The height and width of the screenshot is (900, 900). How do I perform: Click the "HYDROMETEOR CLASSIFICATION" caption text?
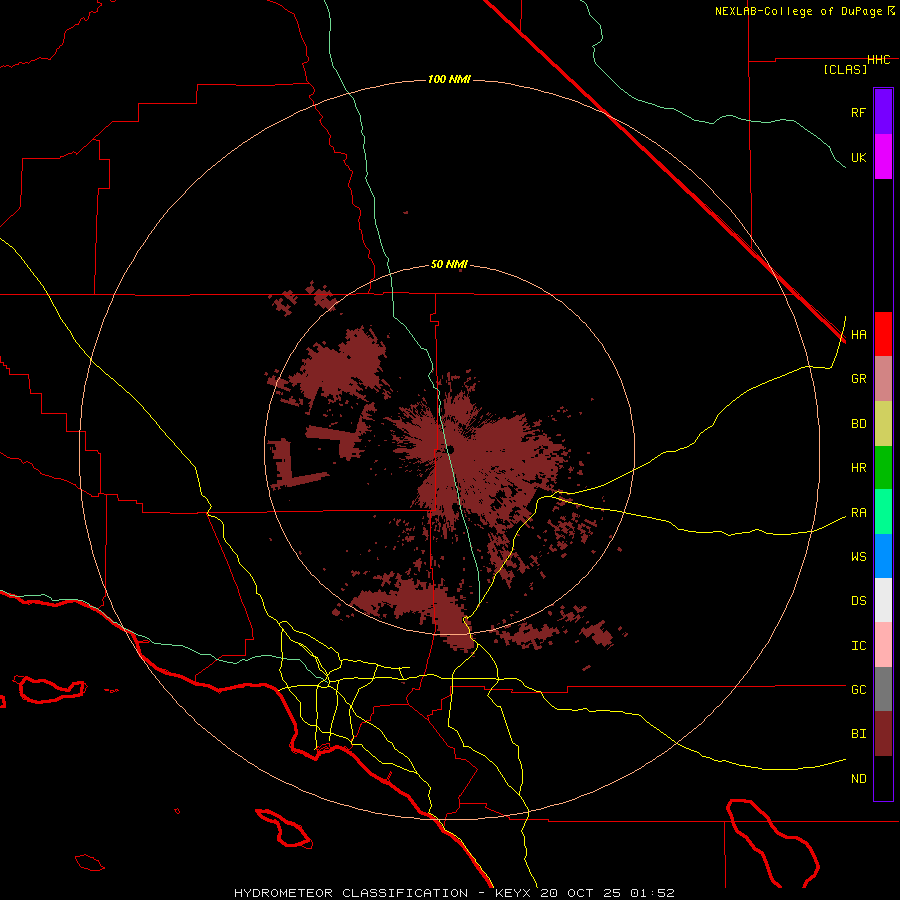coord(351,893)
